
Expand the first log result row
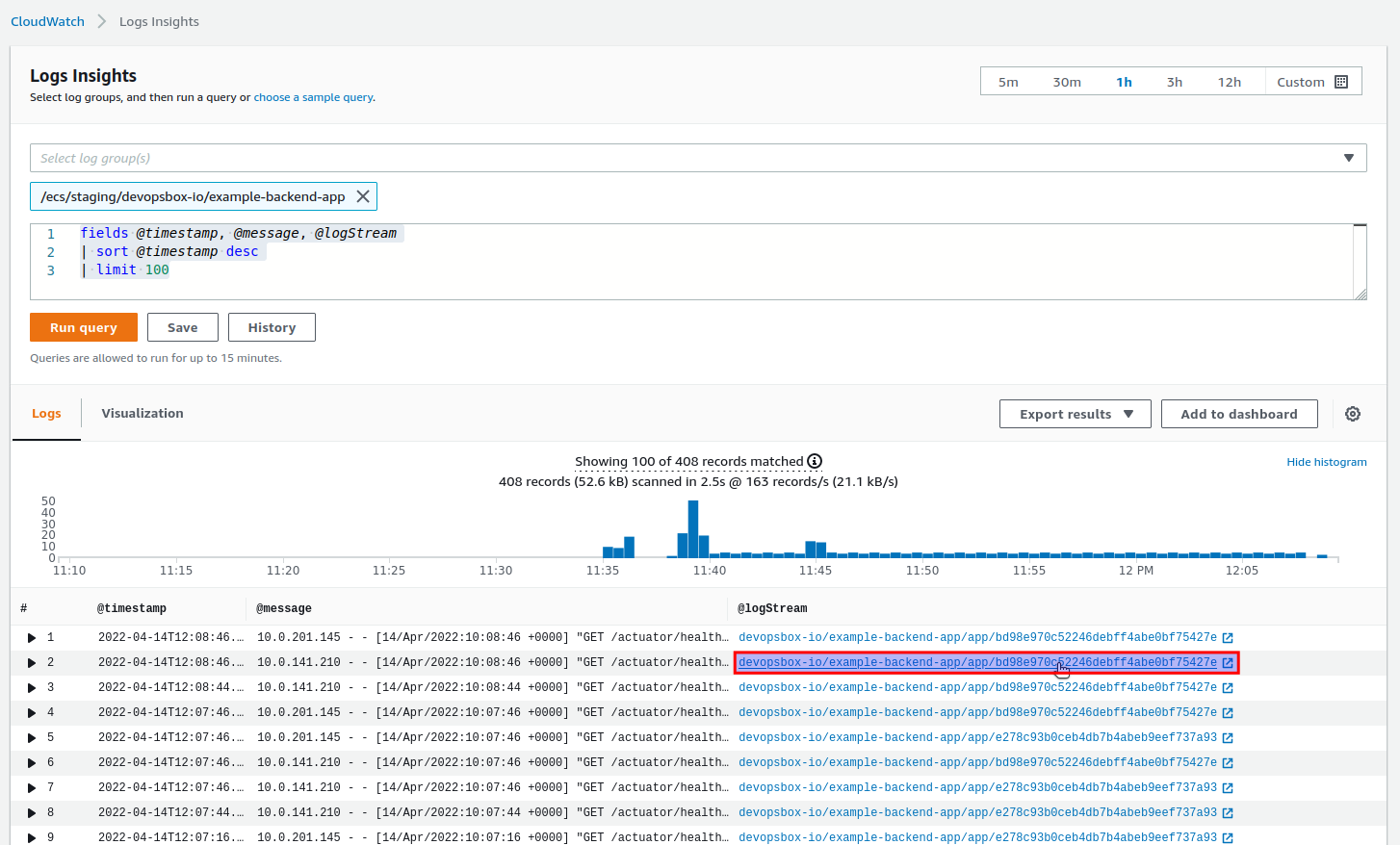(x=32, y=637)
